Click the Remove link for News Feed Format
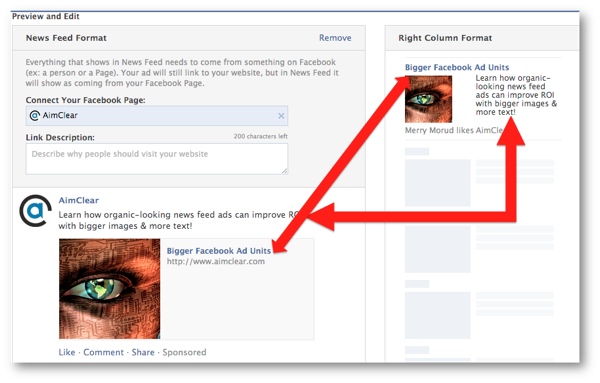Screen dimensions: 600x383 [335, 38]
